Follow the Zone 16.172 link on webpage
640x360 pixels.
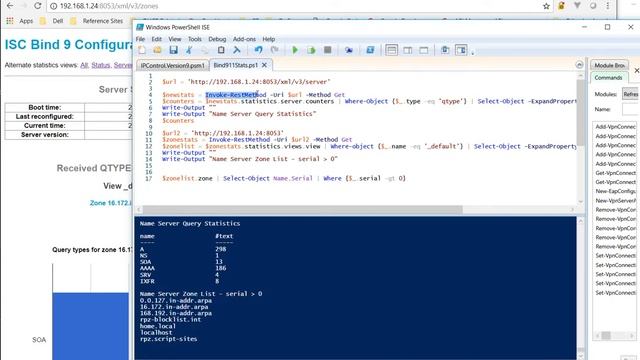pyautogui.click(x=111, y=203)
